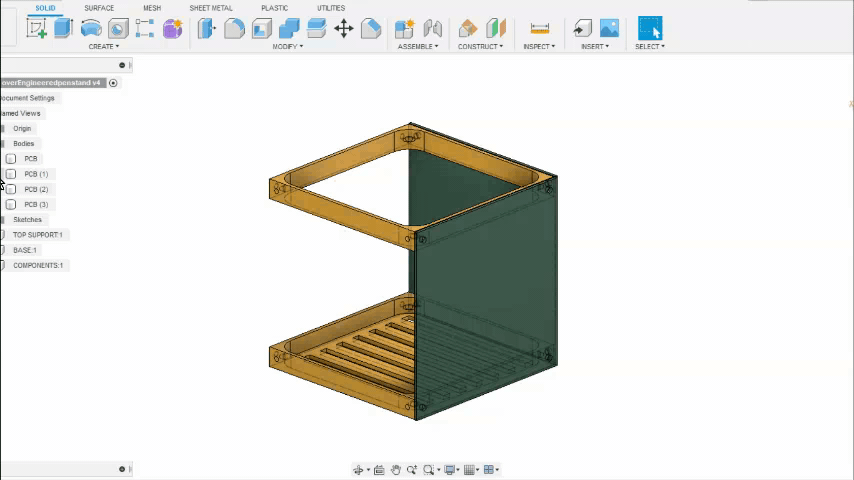The width and height of the screenshot is (854, 480).
Task: Select the Document Settings browser item
Action: click(27, 98)
